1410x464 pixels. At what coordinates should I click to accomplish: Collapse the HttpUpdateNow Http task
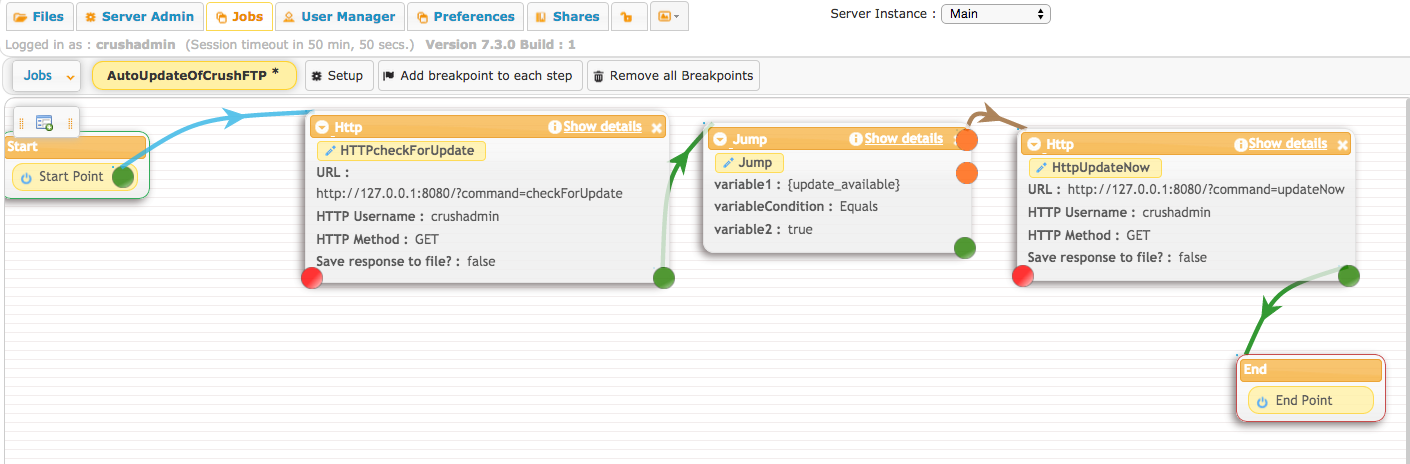click(x=1034, y=144)
